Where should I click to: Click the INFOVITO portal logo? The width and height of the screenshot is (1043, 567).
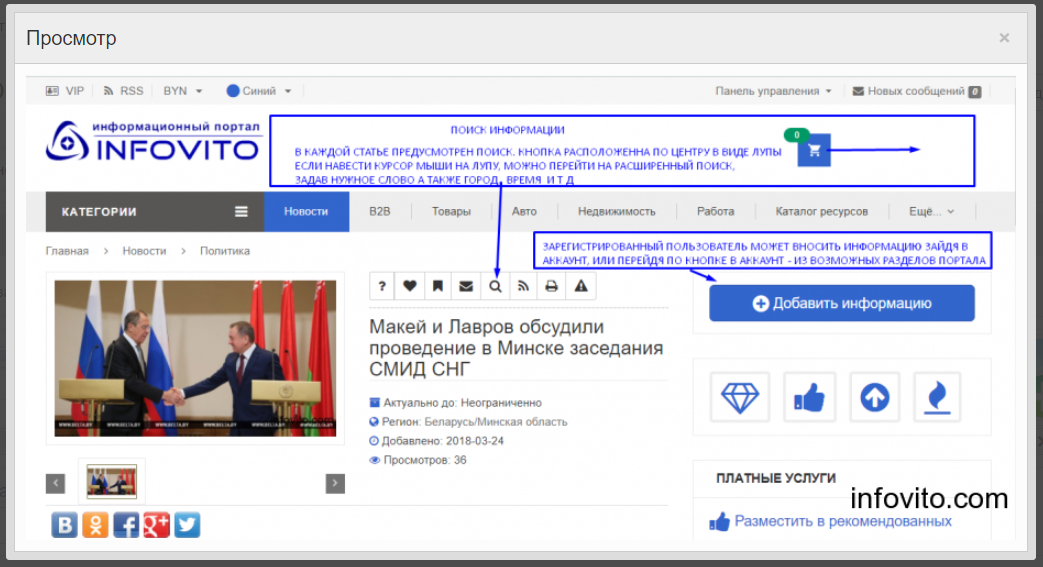pyautogui.click(x=153, y=141)
